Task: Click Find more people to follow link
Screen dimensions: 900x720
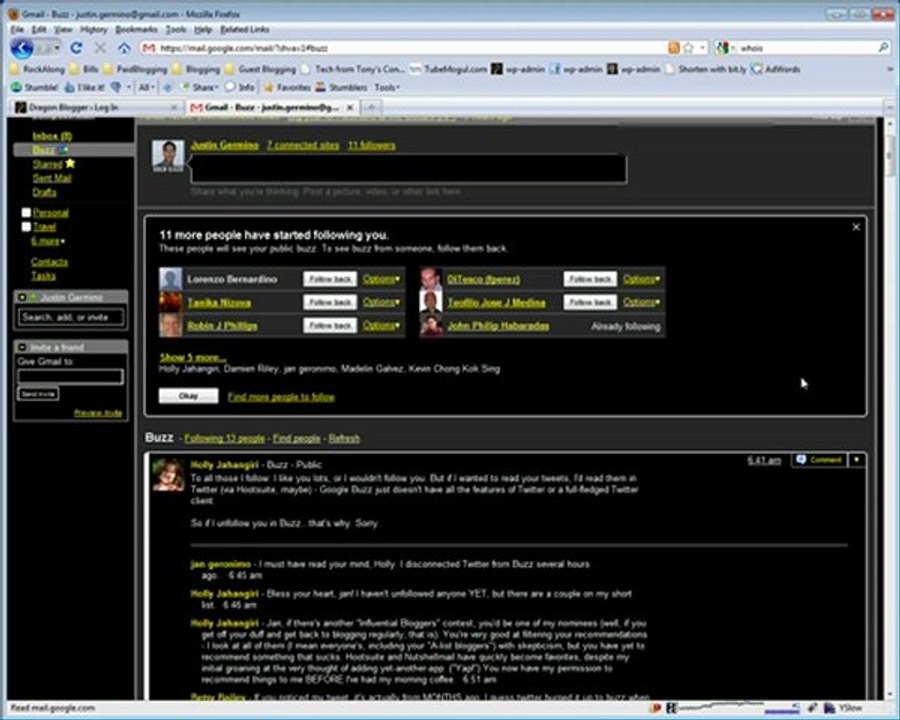Action: [281, 397]
